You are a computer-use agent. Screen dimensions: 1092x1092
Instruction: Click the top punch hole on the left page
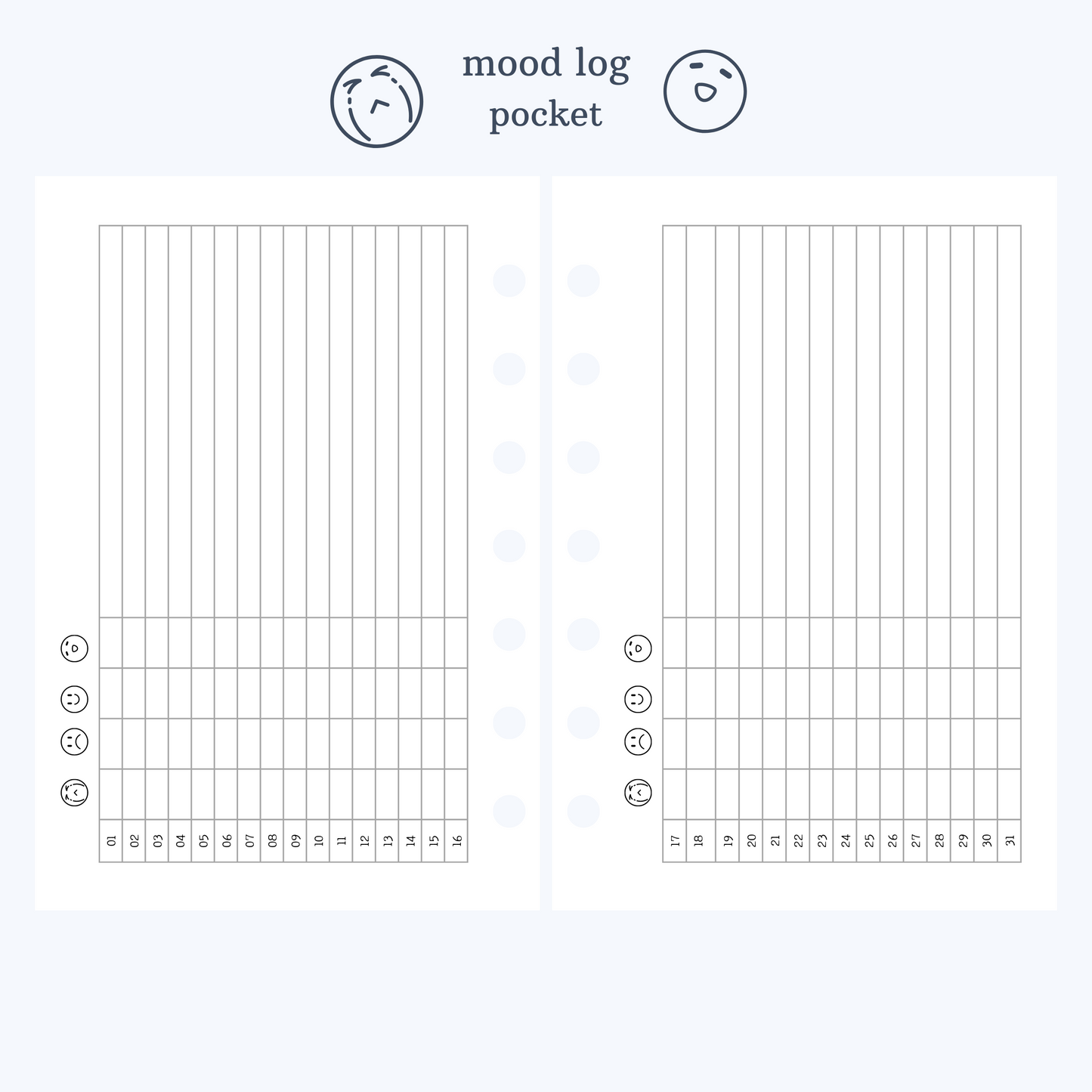[x=509, y=281]
